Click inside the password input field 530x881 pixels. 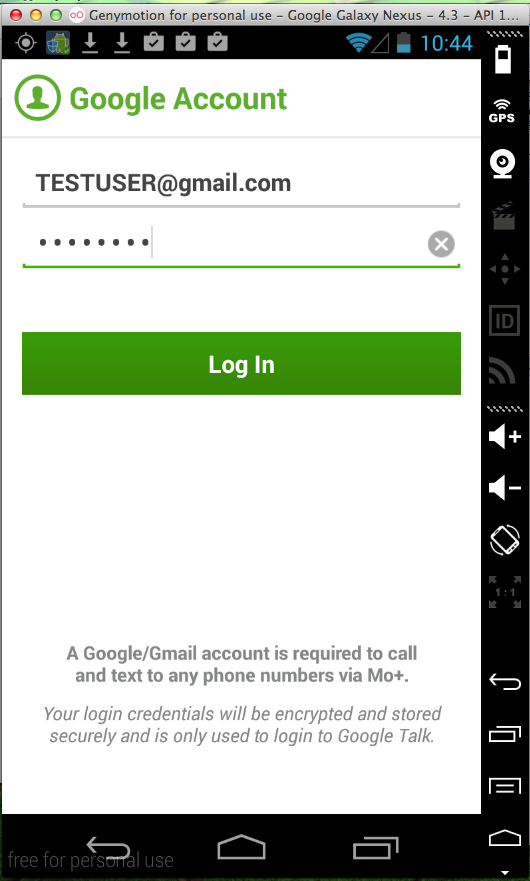tap(241, 244)
